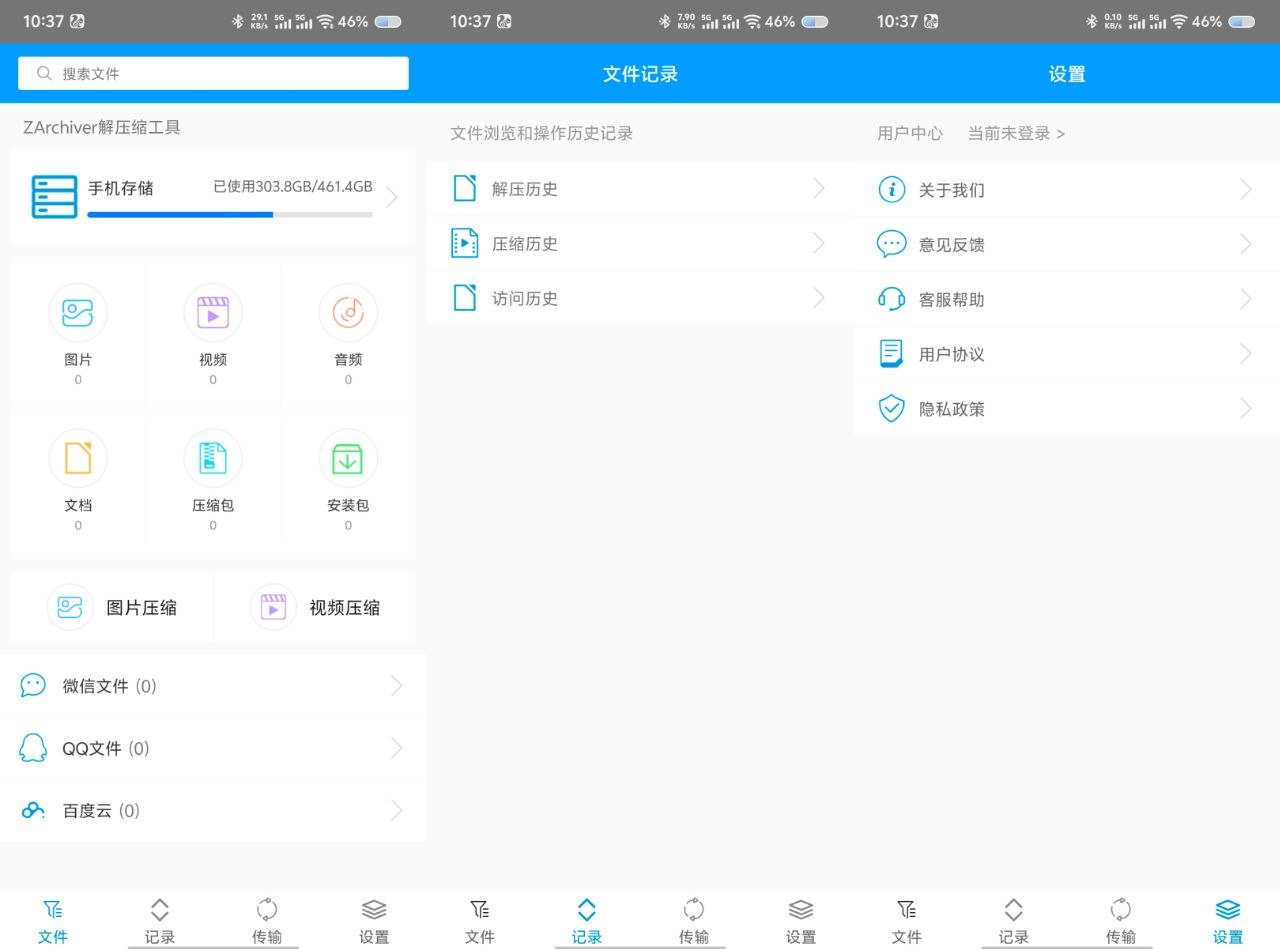Select the 安装包 (Install packages) icon

(x=347, y=457)
